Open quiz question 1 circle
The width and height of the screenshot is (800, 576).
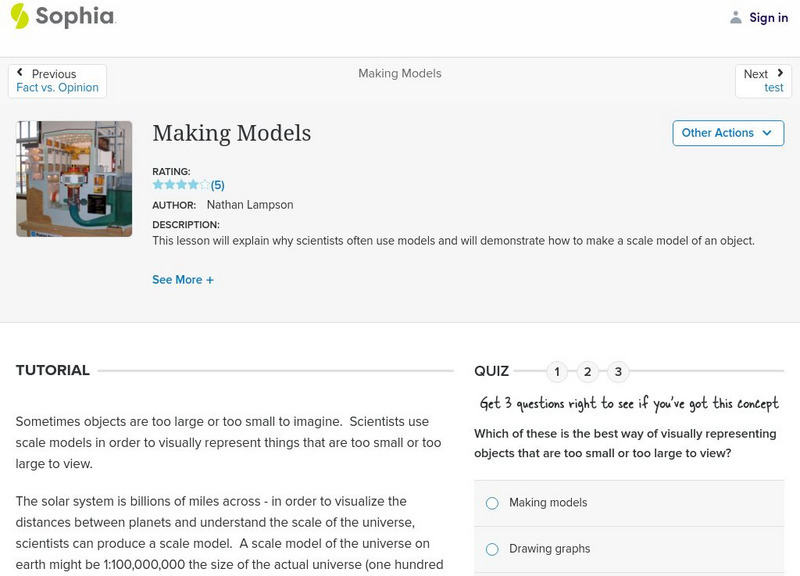[557, 372]
